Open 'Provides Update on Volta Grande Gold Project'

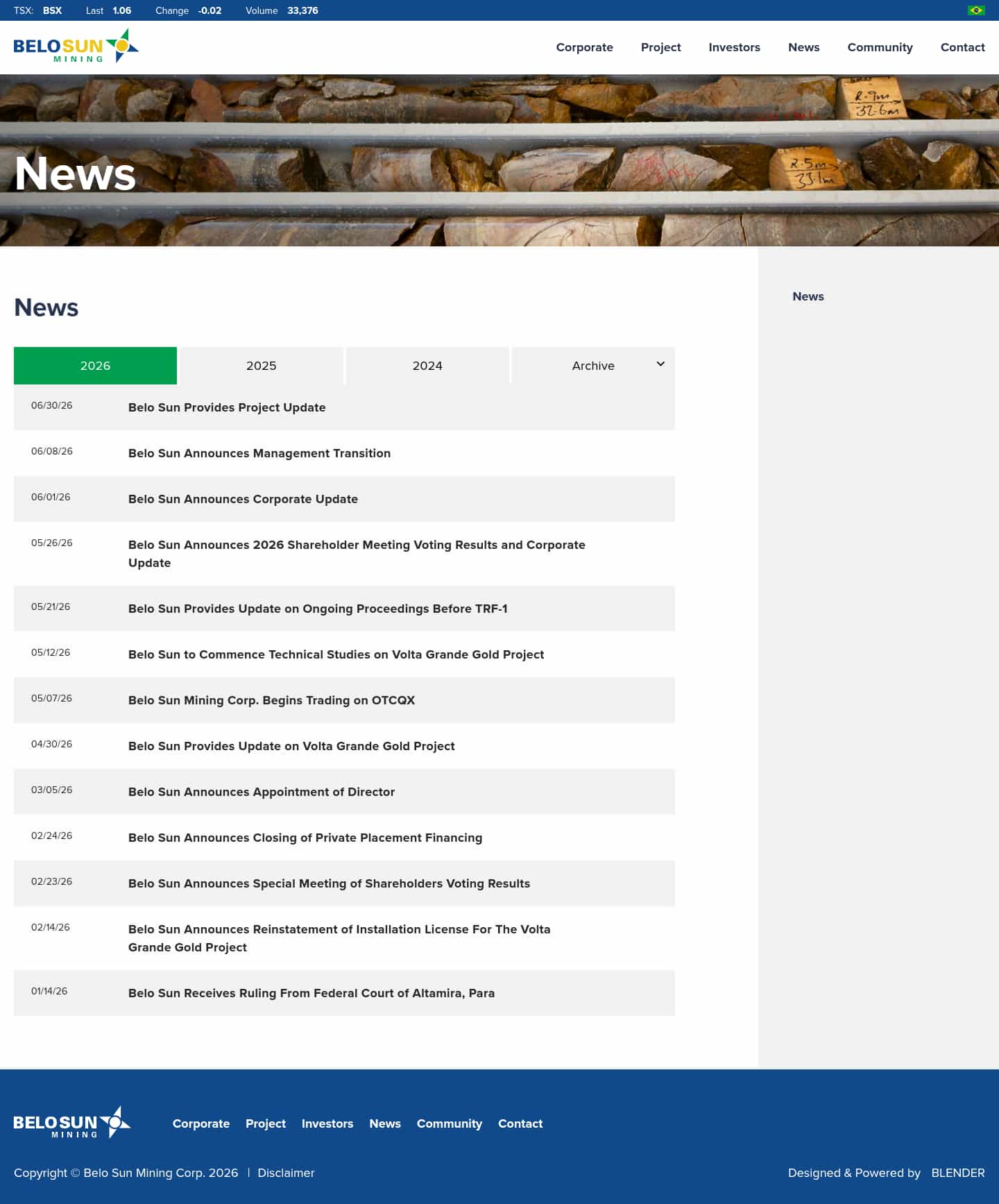(291, 746)
